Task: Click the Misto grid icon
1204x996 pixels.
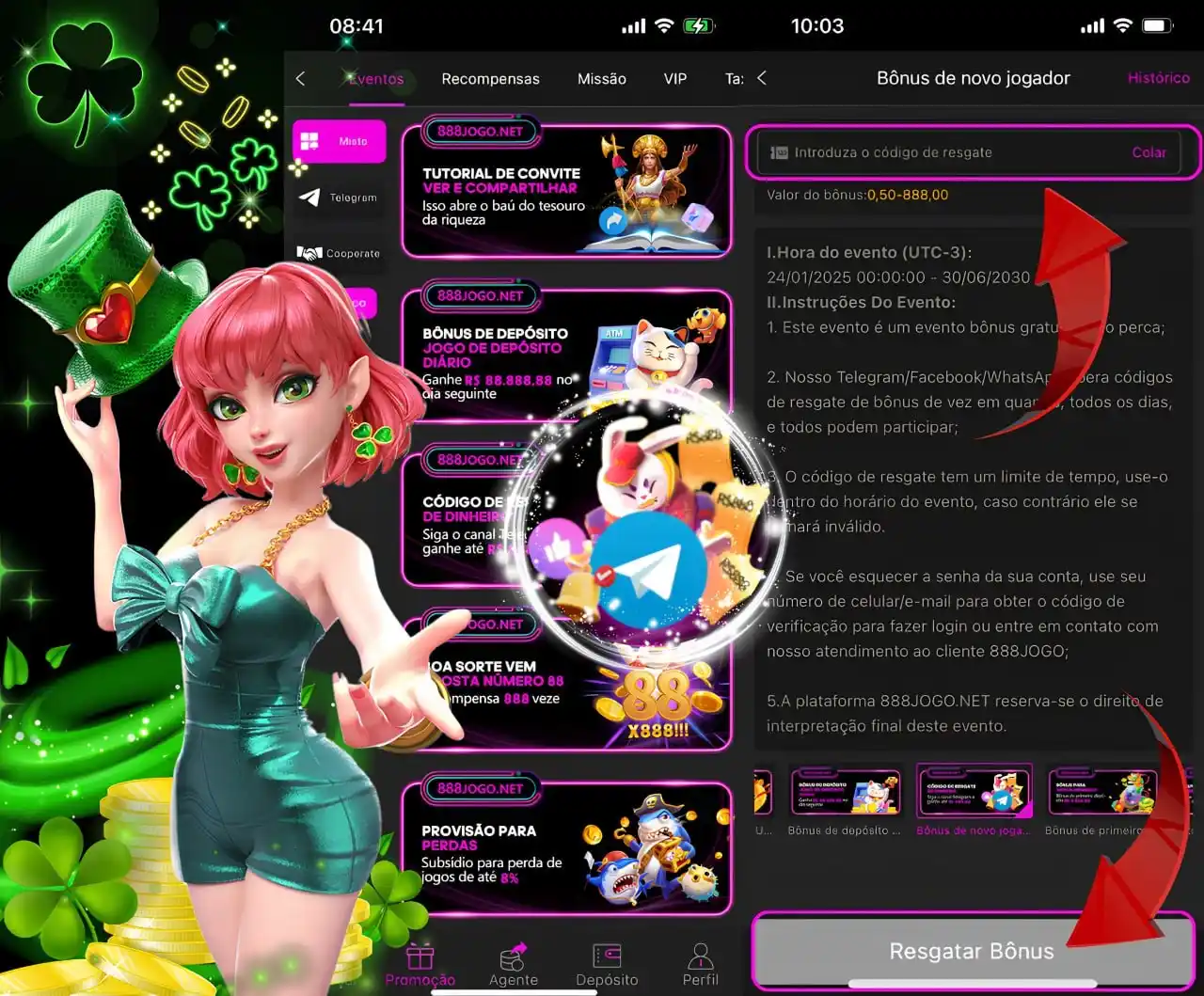Action: point(309,141)
